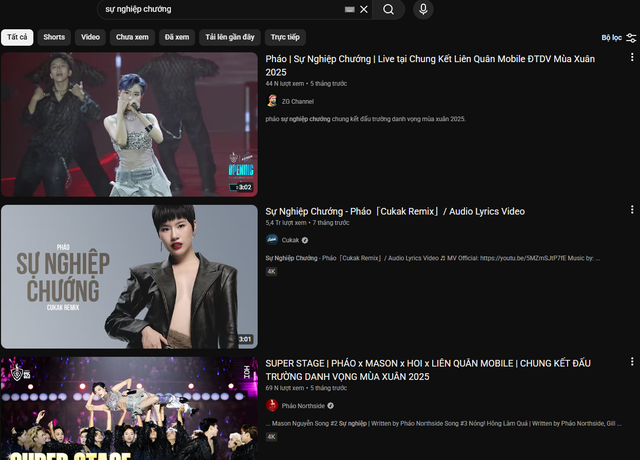Switch to the "Video" filter tab
The height and width of the screenshot is (460, 640).
pyautogui.click(x=90, y=37)
